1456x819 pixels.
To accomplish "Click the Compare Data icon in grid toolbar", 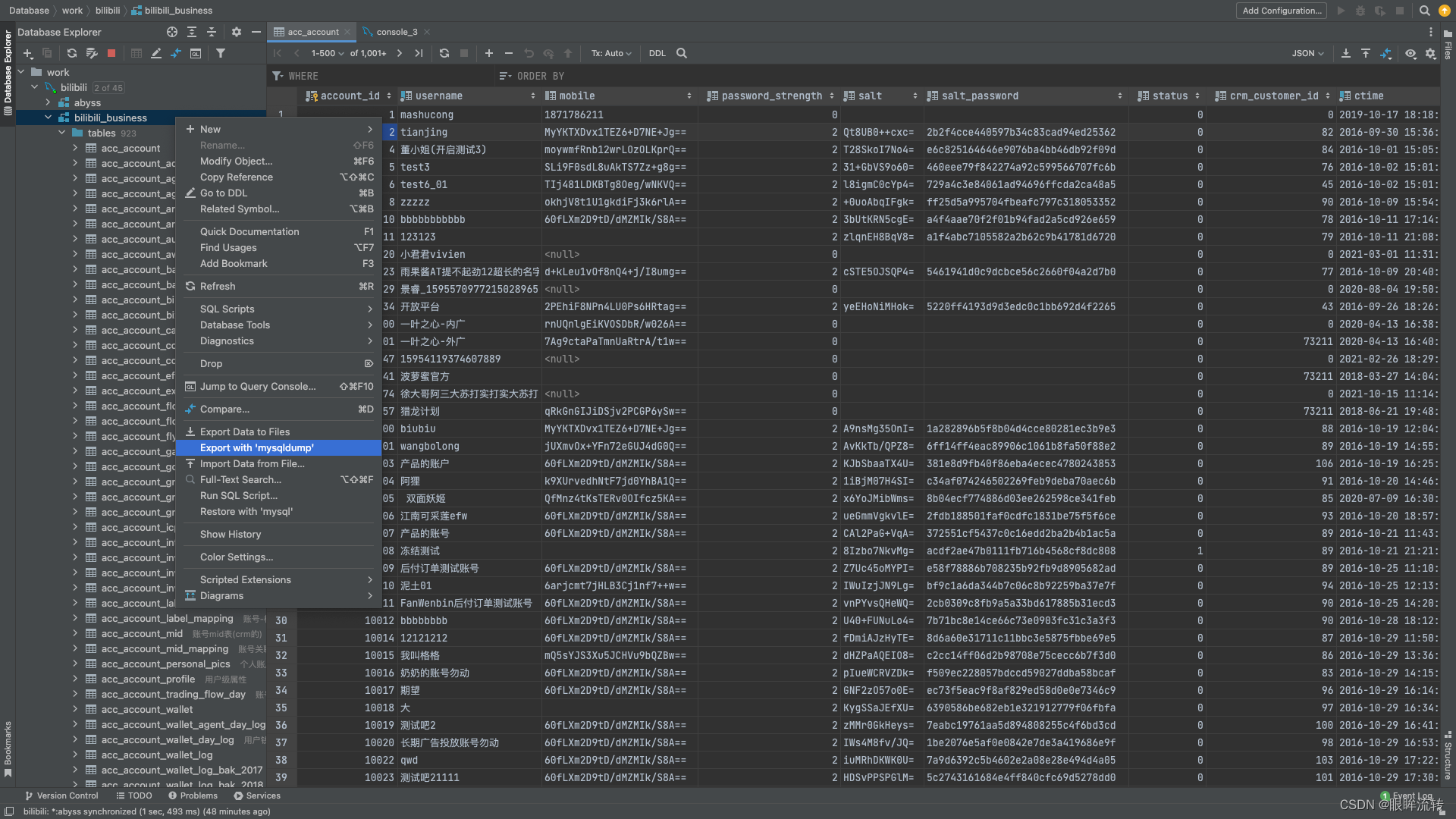I will pos(1385,54).
